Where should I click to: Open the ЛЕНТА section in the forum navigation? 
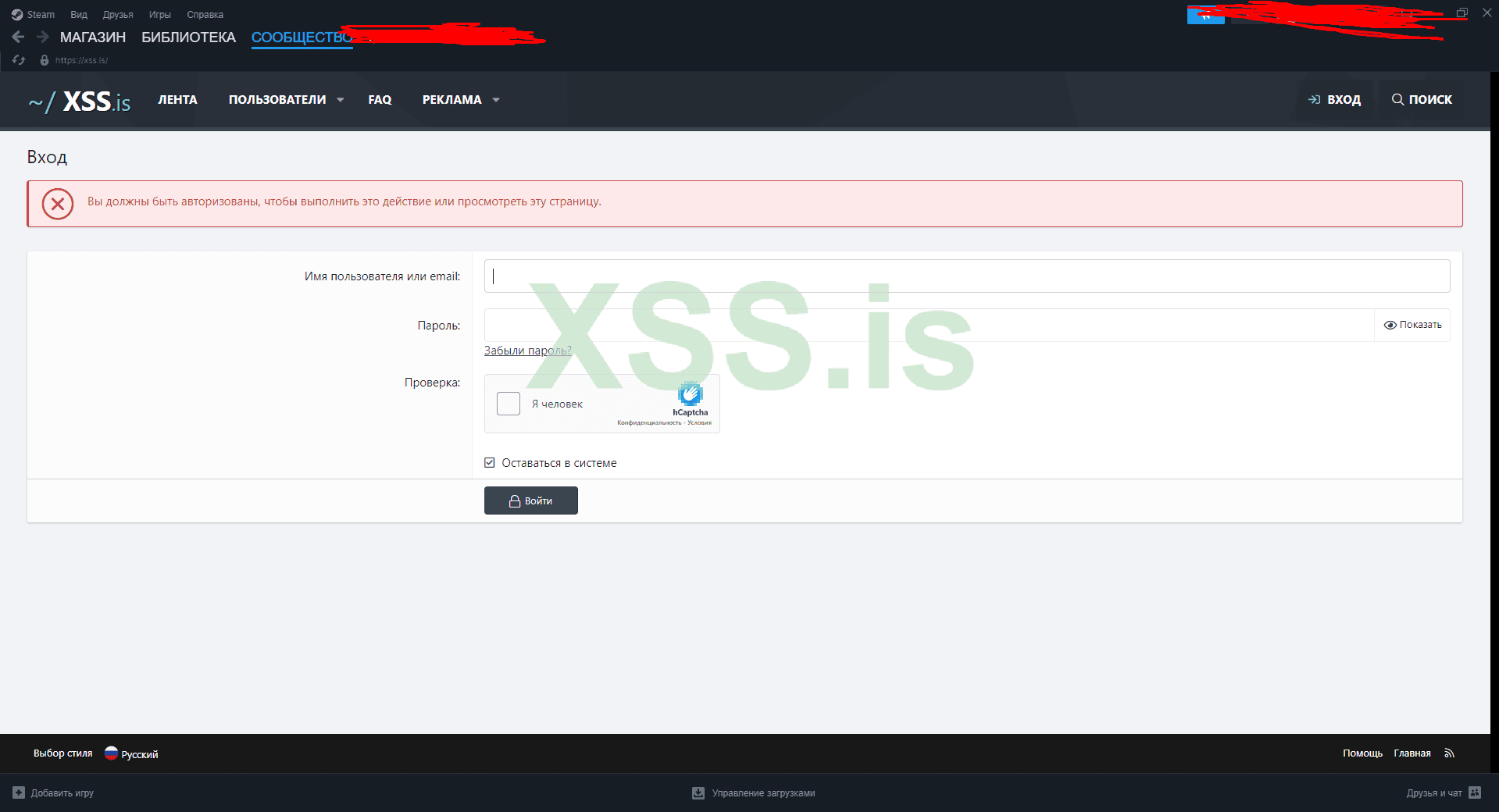(x=177, y=100)
